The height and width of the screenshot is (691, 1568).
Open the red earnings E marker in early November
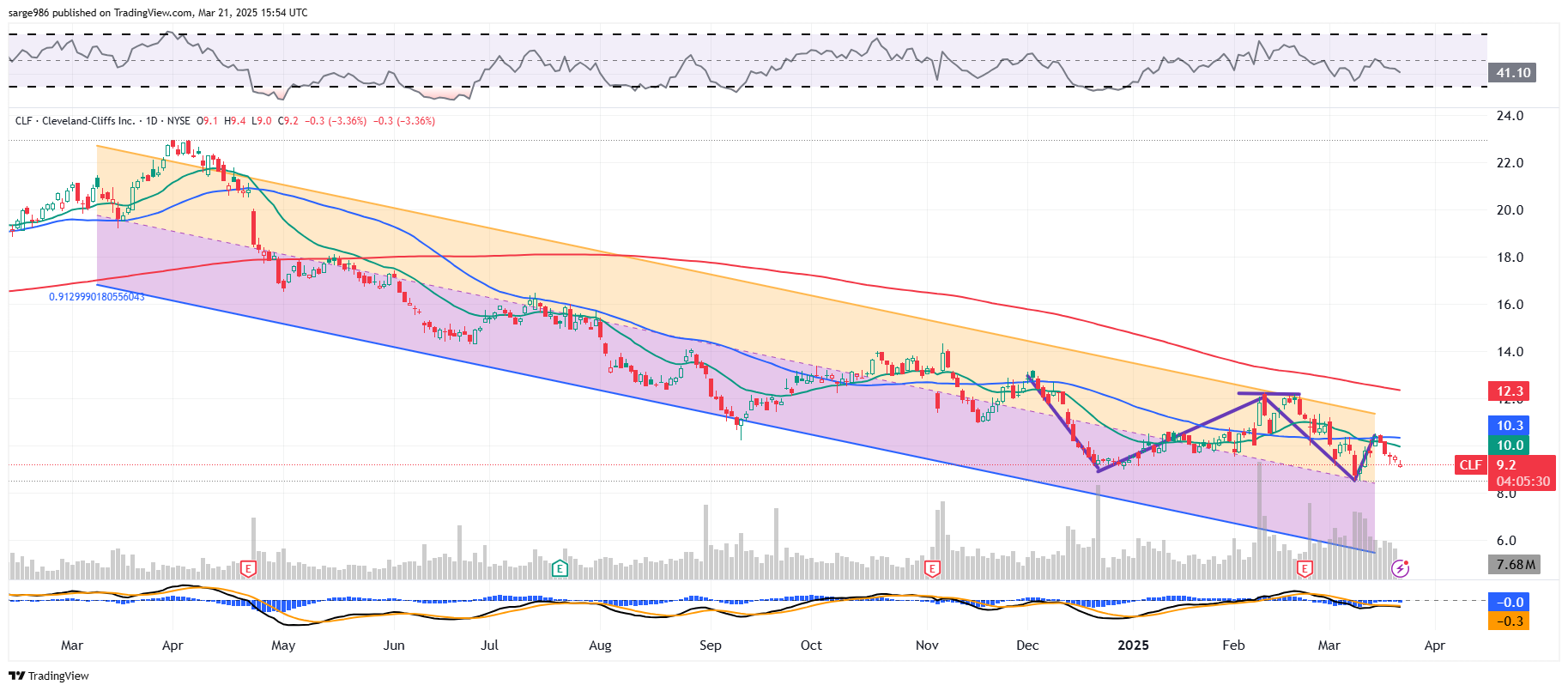tap(932, 568)
